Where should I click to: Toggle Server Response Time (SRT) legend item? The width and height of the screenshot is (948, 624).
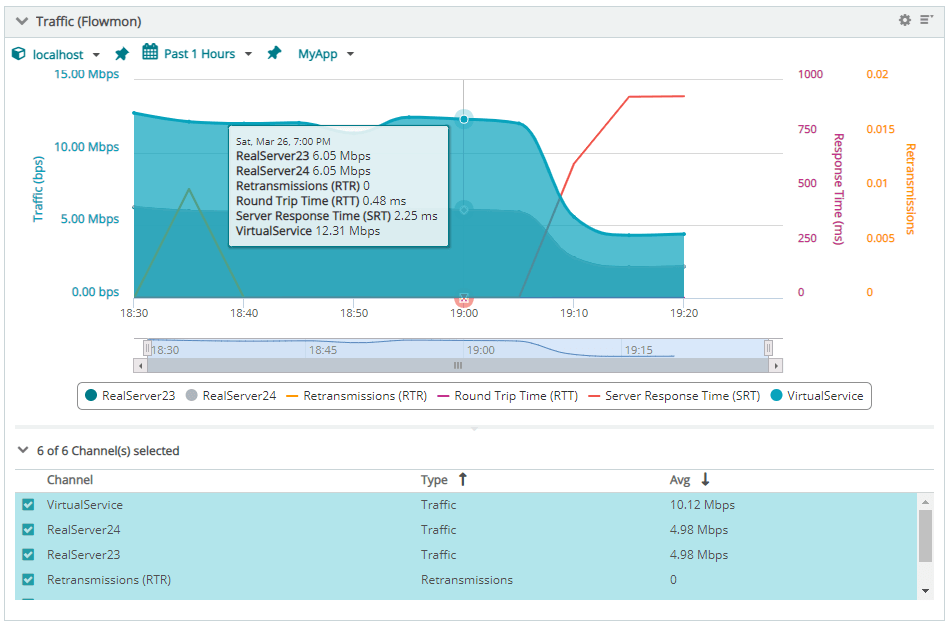[x=673, y=396]
